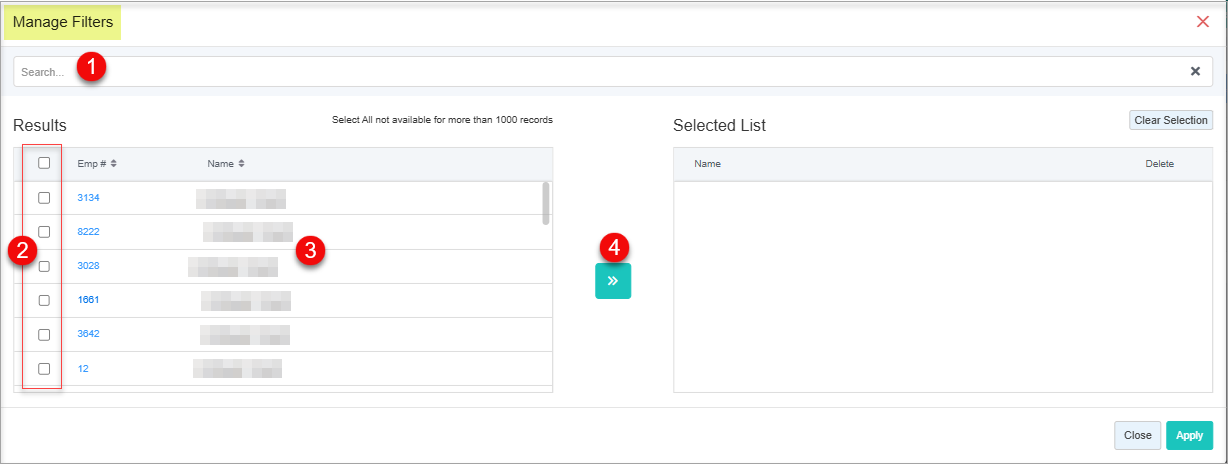Click the double-arrow move to selected button

click(x=612, y=282)
